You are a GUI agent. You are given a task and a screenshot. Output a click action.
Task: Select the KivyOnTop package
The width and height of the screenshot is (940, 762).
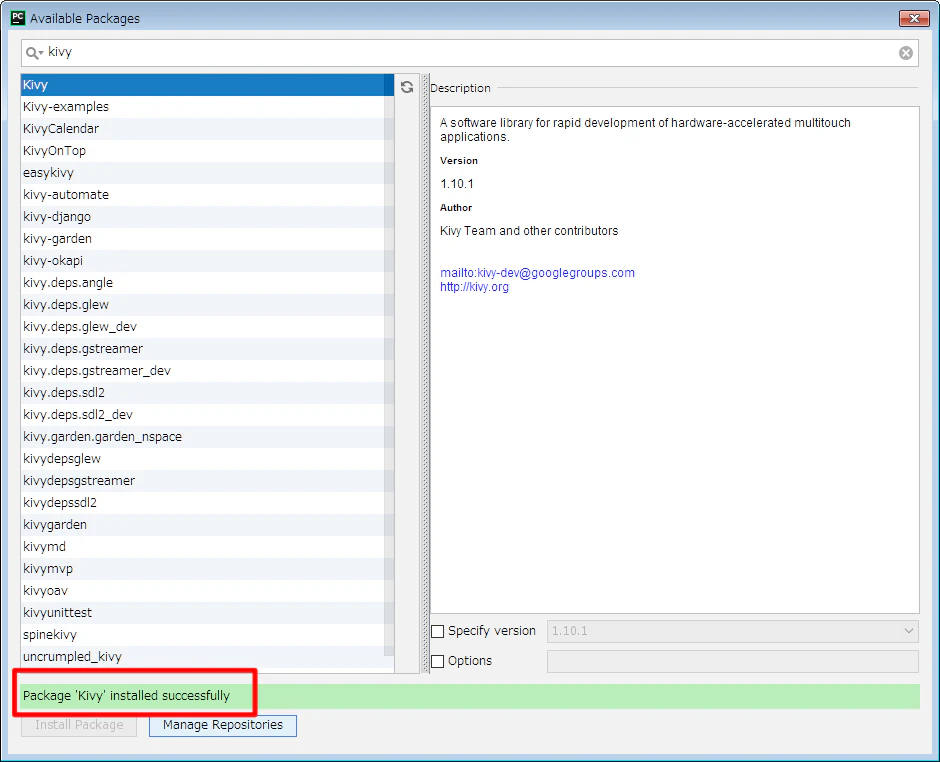[x=207, y=151]
